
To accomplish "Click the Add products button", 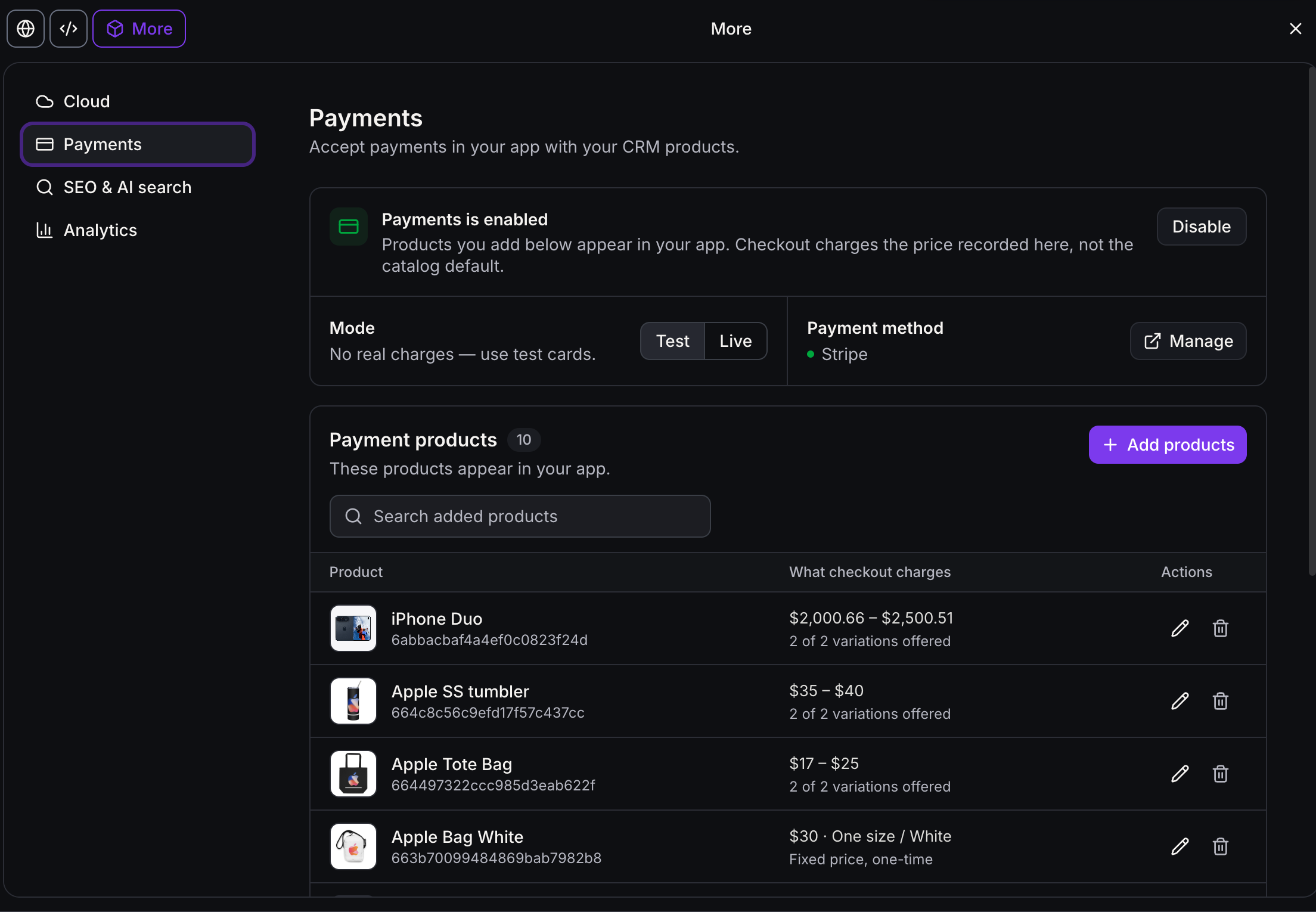I will 1168,445.
